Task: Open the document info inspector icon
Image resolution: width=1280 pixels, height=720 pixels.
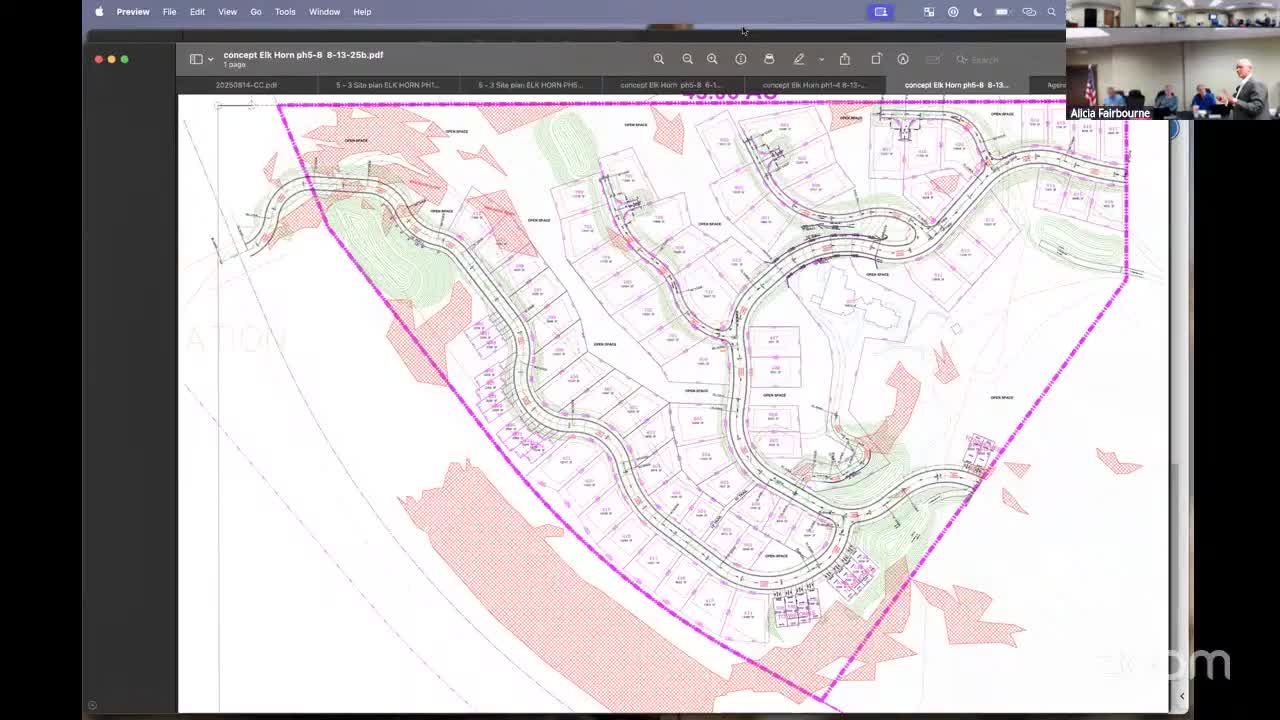Action: coord(741,59)
